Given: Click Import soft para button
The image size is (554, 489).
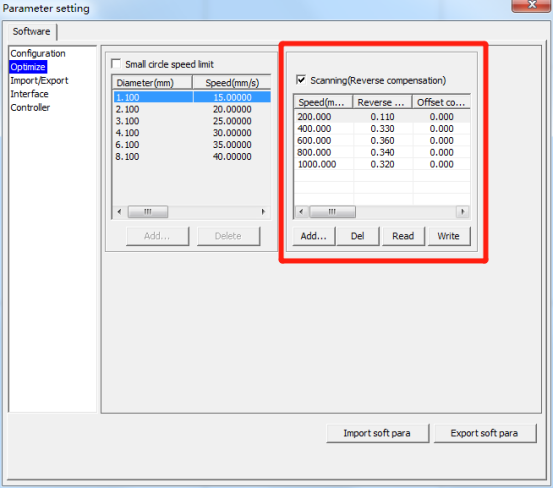Looking at the screenshot, I should point(377,433).
